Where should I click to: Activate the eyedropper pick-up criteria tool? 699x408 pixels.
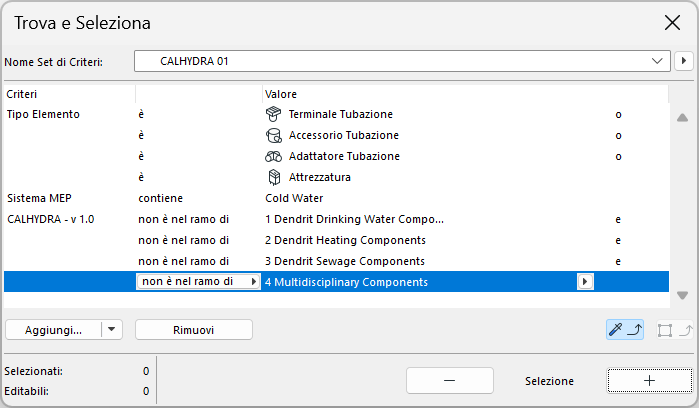[624, 329]
